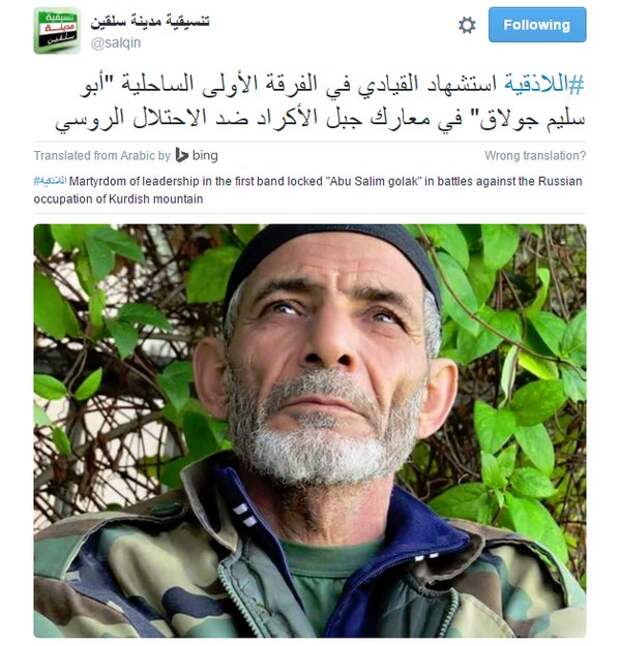Click the green salqin profile avatar
620x646 pixels.
[56, 31]
